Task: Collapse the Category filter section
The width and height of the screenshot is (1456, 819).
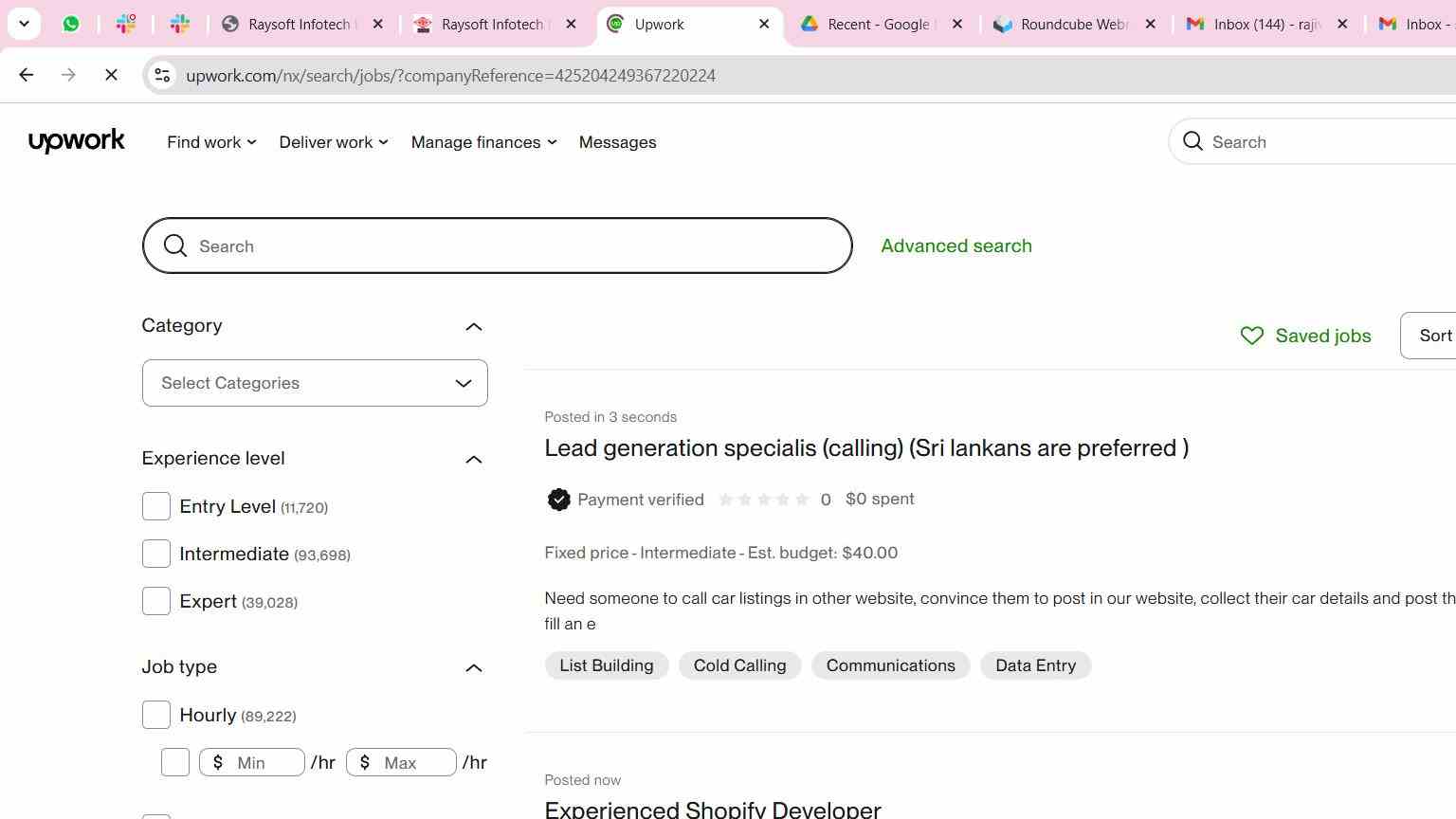Action: (474, 327)
